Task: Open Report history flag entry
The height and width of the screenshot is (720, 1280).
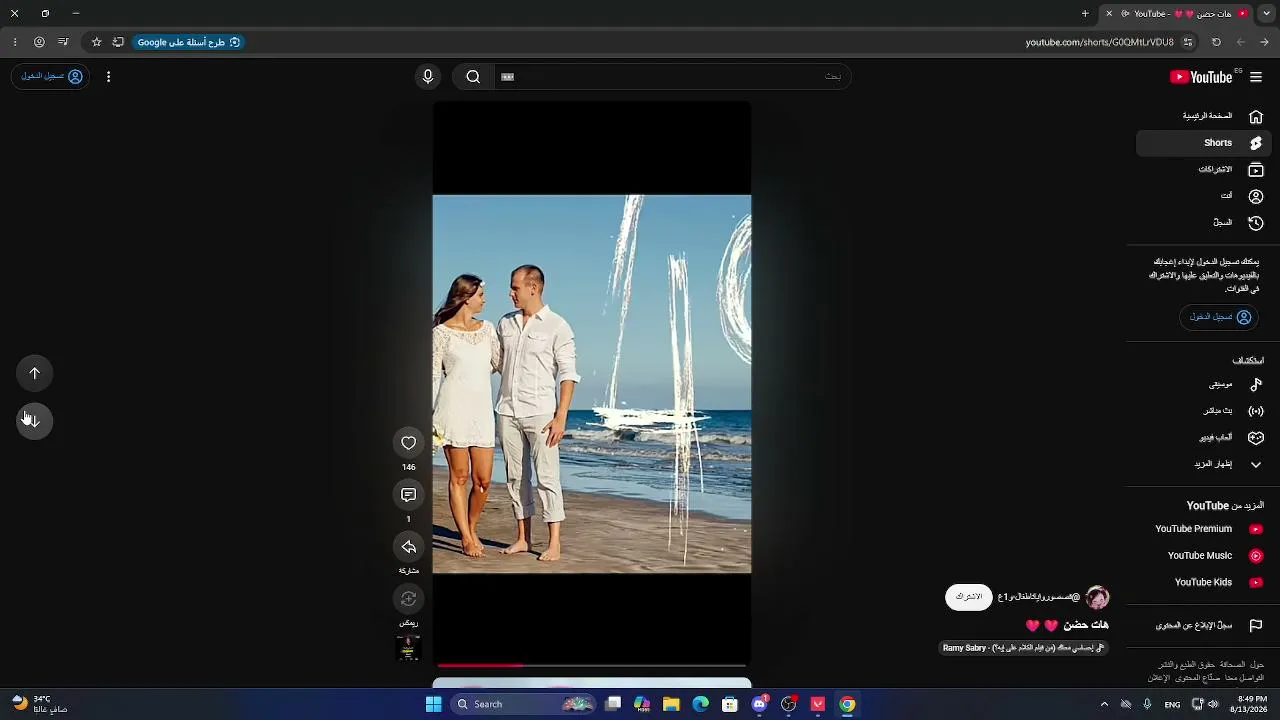Action: [x=1204, y=625]
